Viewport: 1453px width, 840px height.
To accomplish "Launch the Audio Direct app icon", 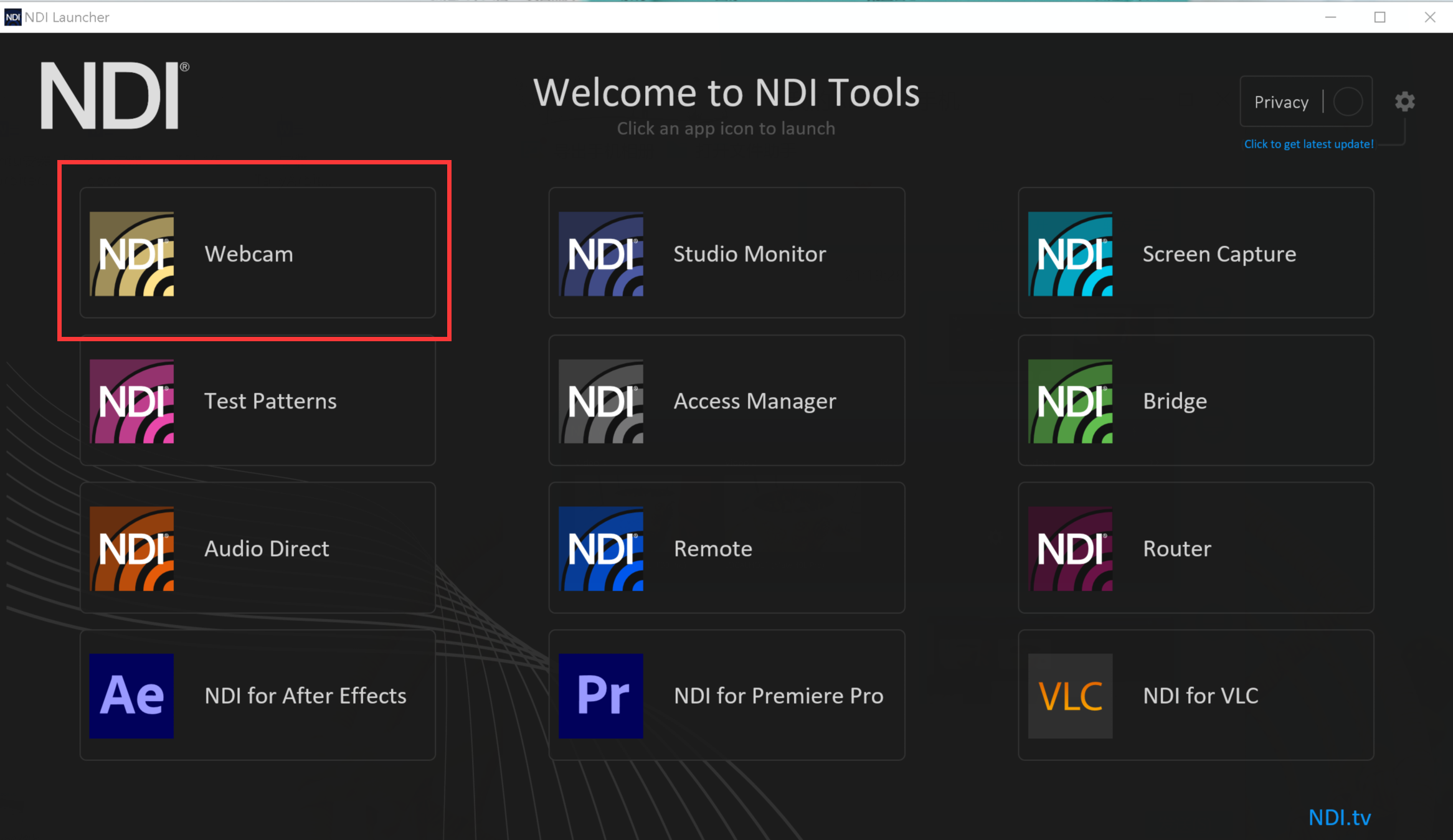I will pos(131,549).
